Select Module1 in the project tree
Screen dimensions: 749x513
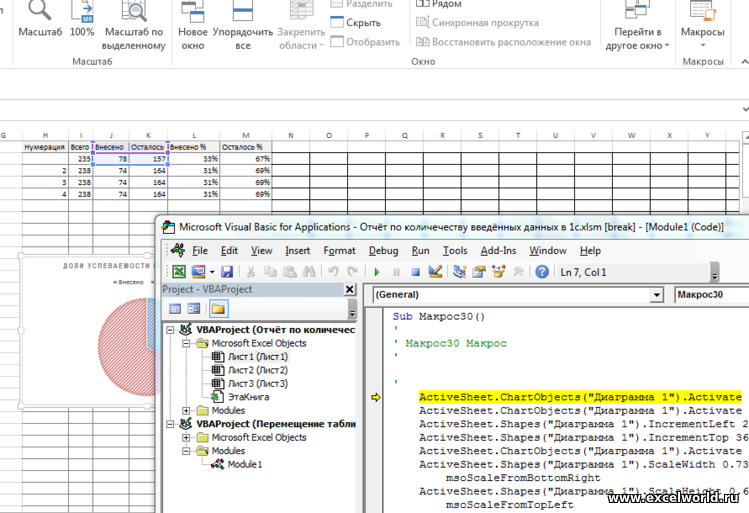pyautogui.click(x=244, y=465)
